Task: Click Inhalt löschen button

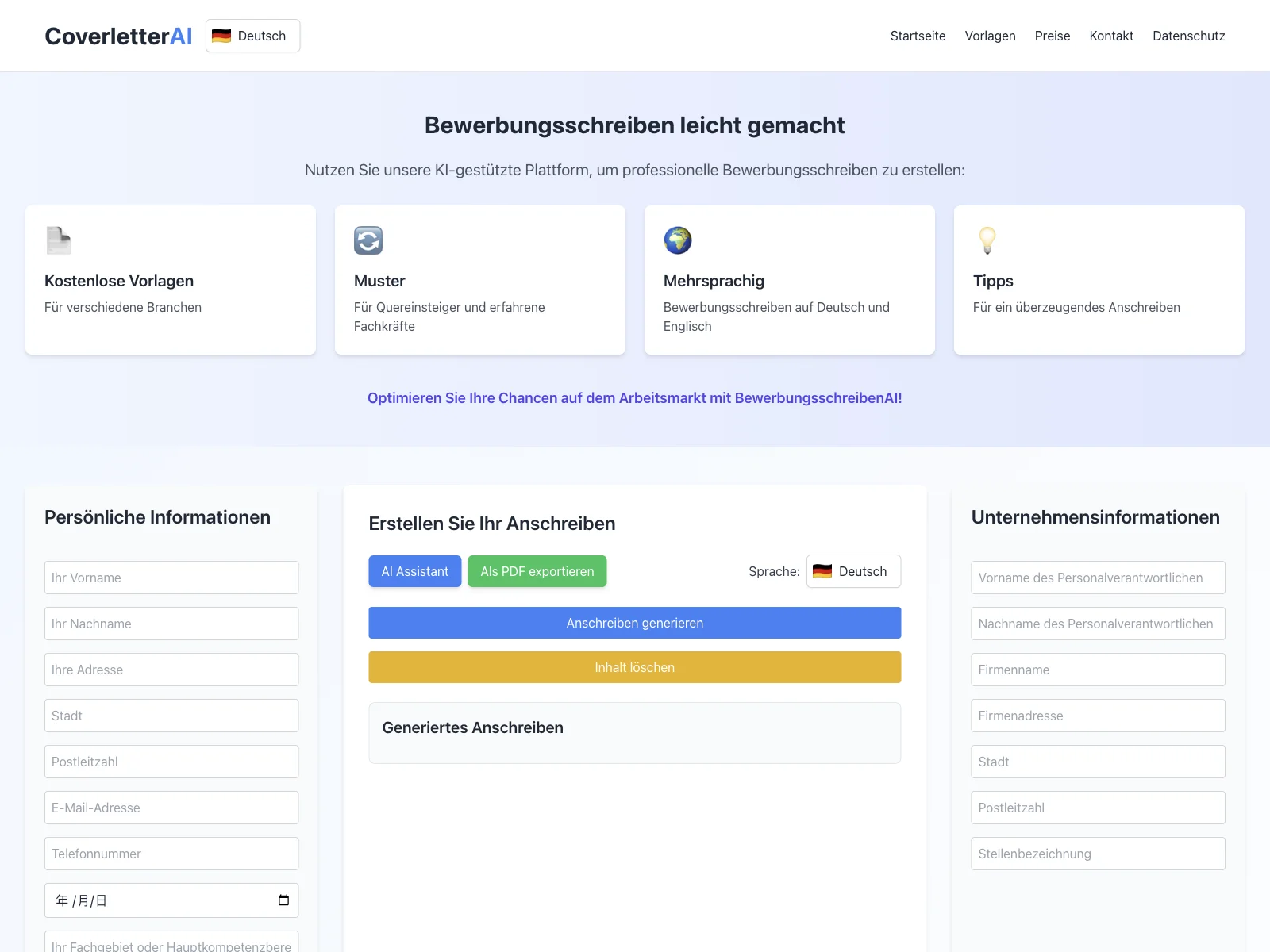Action: (635, 667)
